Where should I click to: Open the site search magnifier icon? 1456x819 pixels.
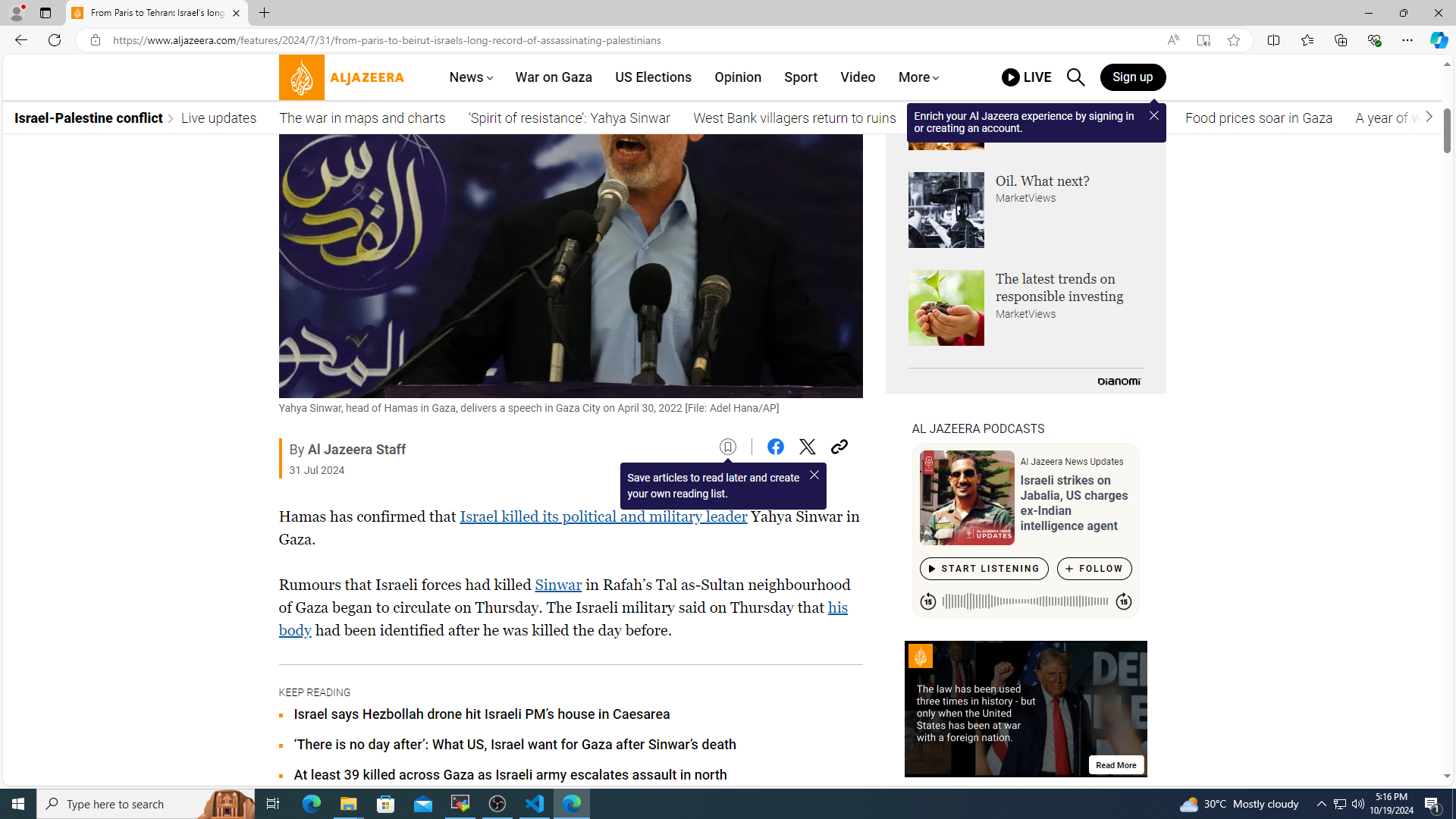pos(1075,77)
